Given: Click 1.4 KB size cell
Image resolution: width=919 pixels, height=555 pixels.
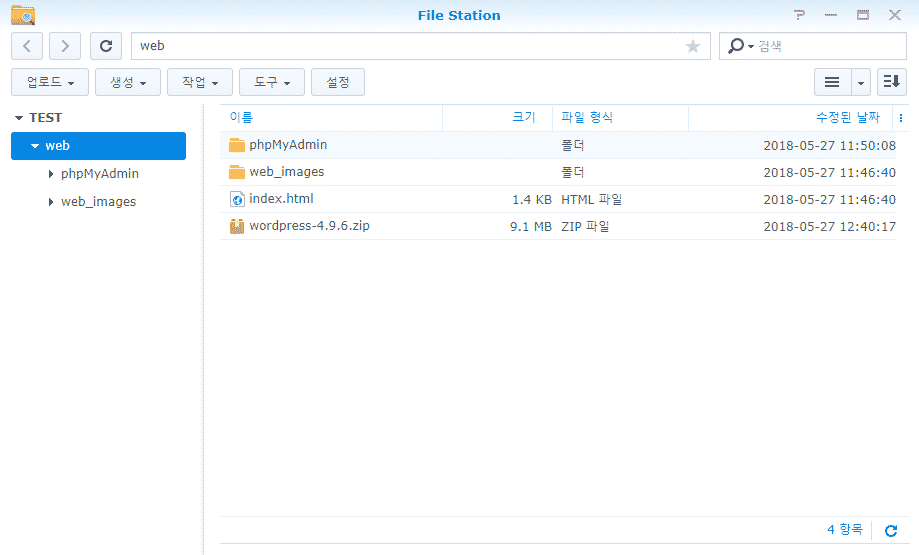Looking at the screenshot, I should click(532, 200).
